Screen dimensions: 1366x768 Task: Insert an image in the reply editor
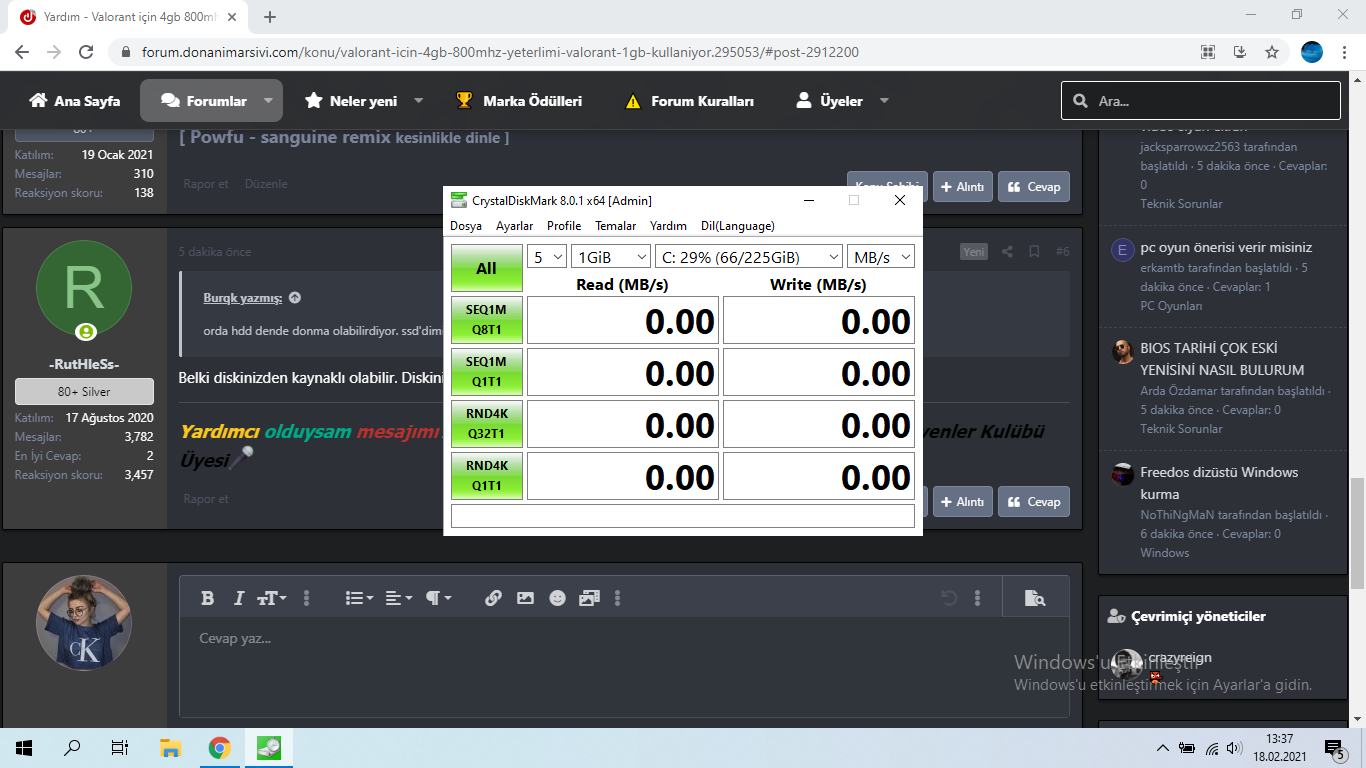525,598
